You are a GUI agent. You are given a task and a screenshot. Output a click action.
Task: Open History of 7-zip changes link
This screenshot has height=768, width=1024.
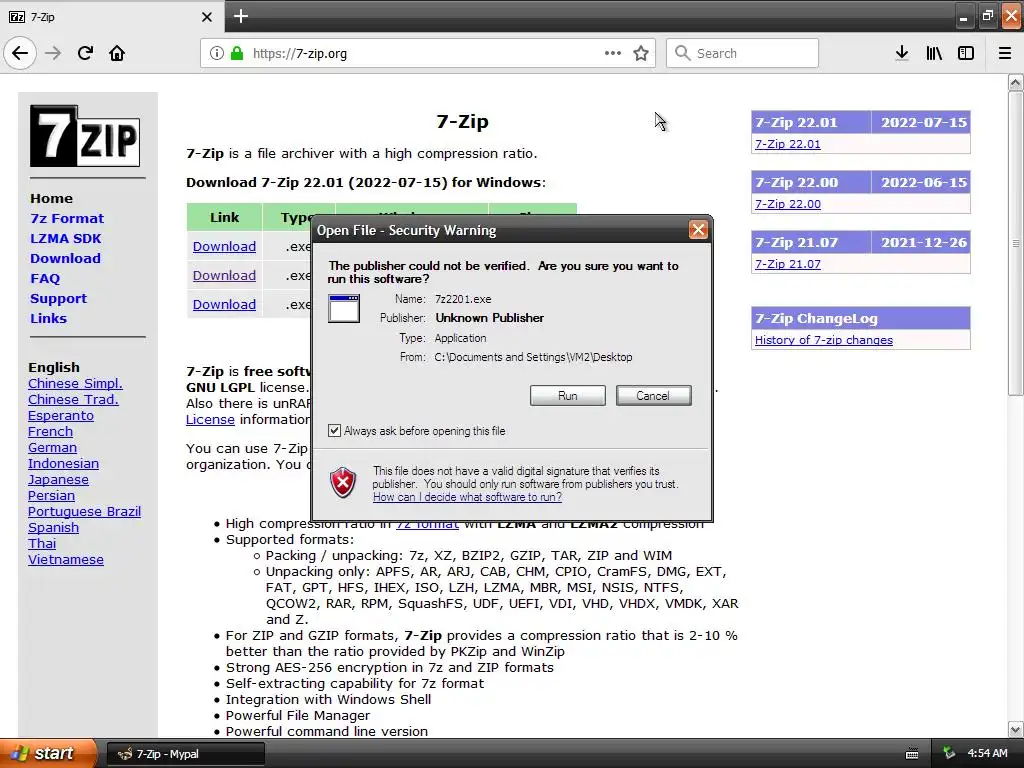click(824, 340)
